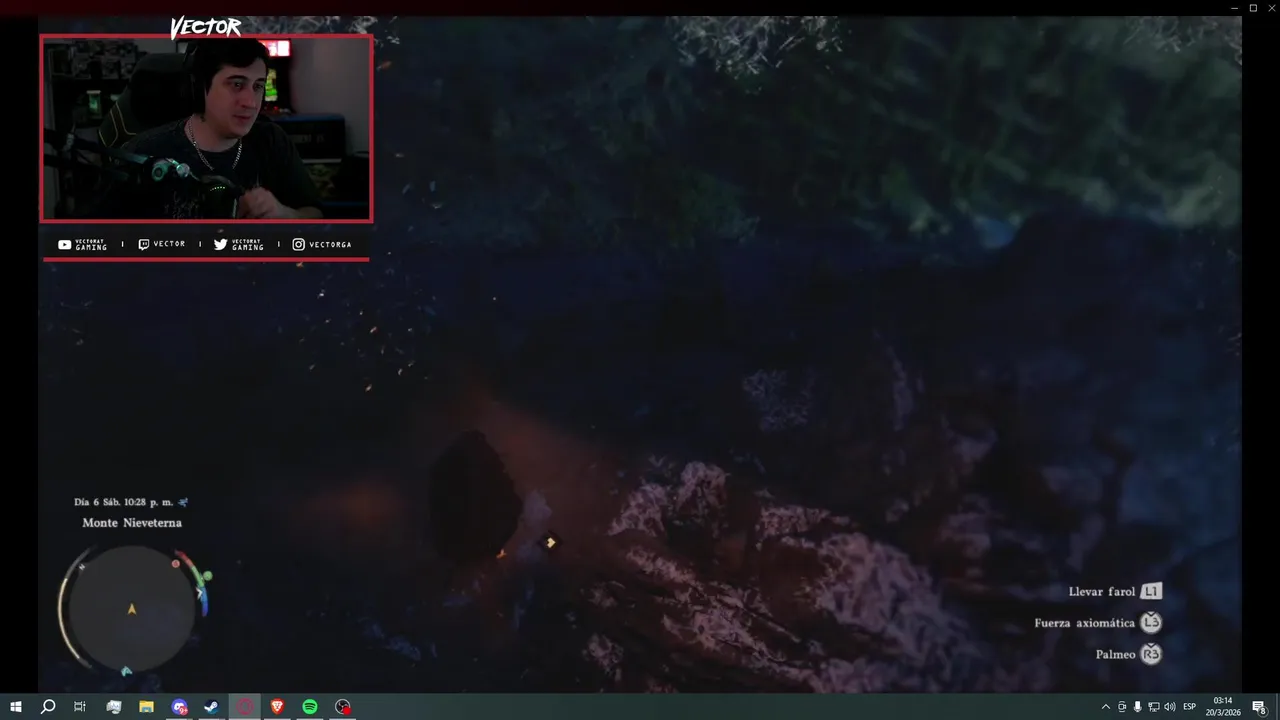Click the R3 prompt next to Palmeo
This screenshot has width=1280, height=720.
1151,654
